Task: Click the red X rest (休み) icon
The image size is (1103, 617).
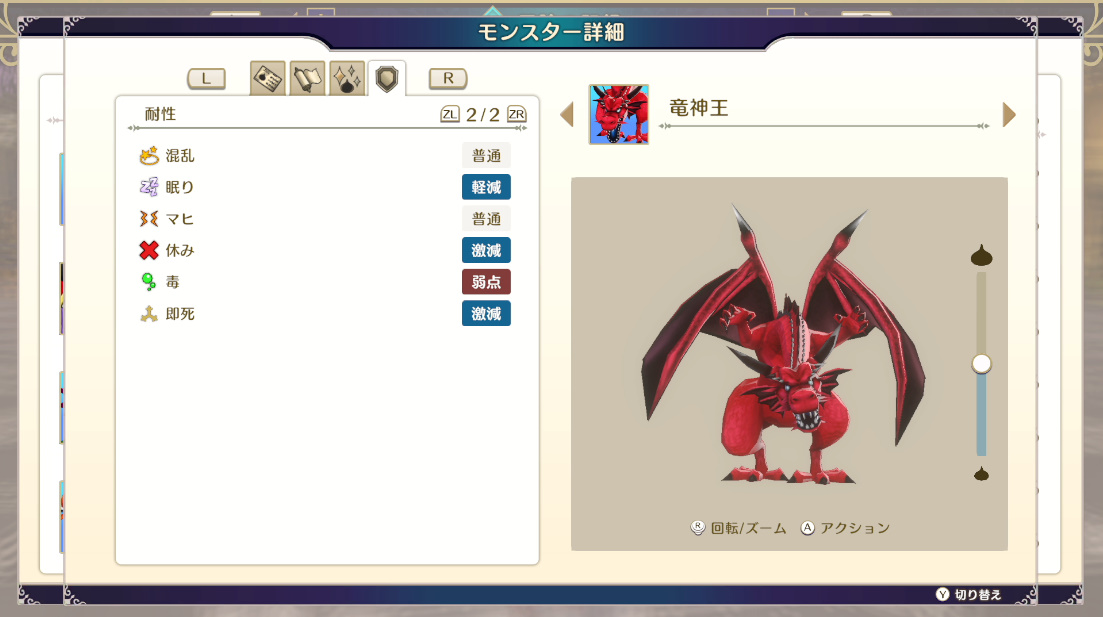Action: pyautogui.click(x=148, y=250)
